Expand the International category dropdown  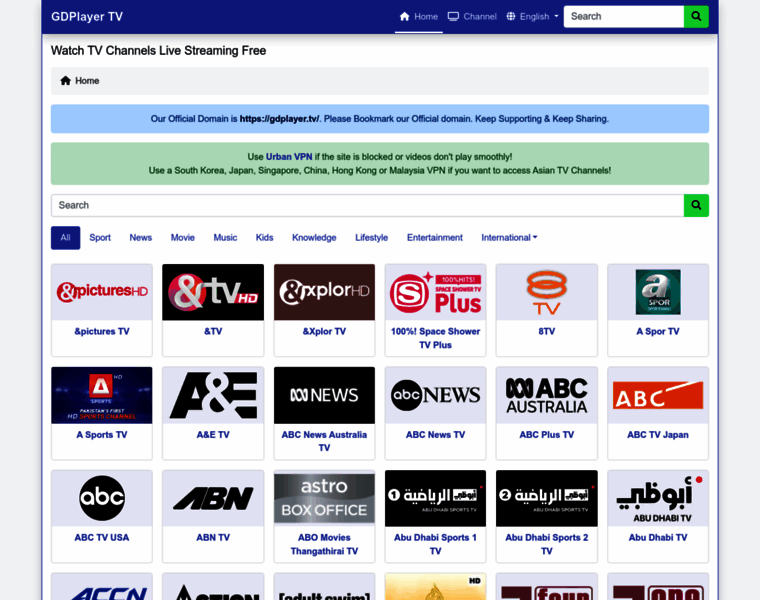[x=509, y=237]
